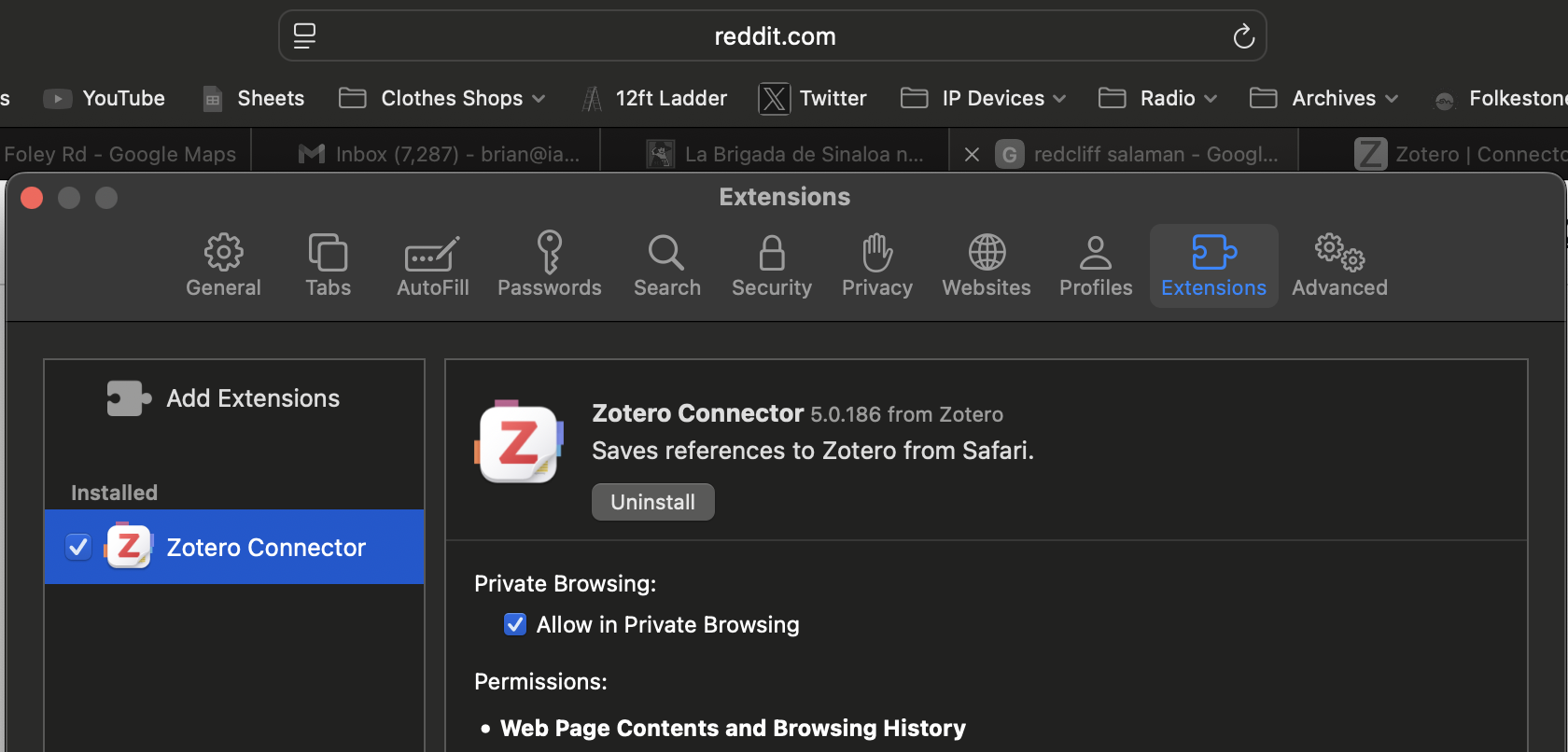This screenshot has height=752, width=1568.
Task: Open General preferences pane
Action: click(x=223, y=265)
